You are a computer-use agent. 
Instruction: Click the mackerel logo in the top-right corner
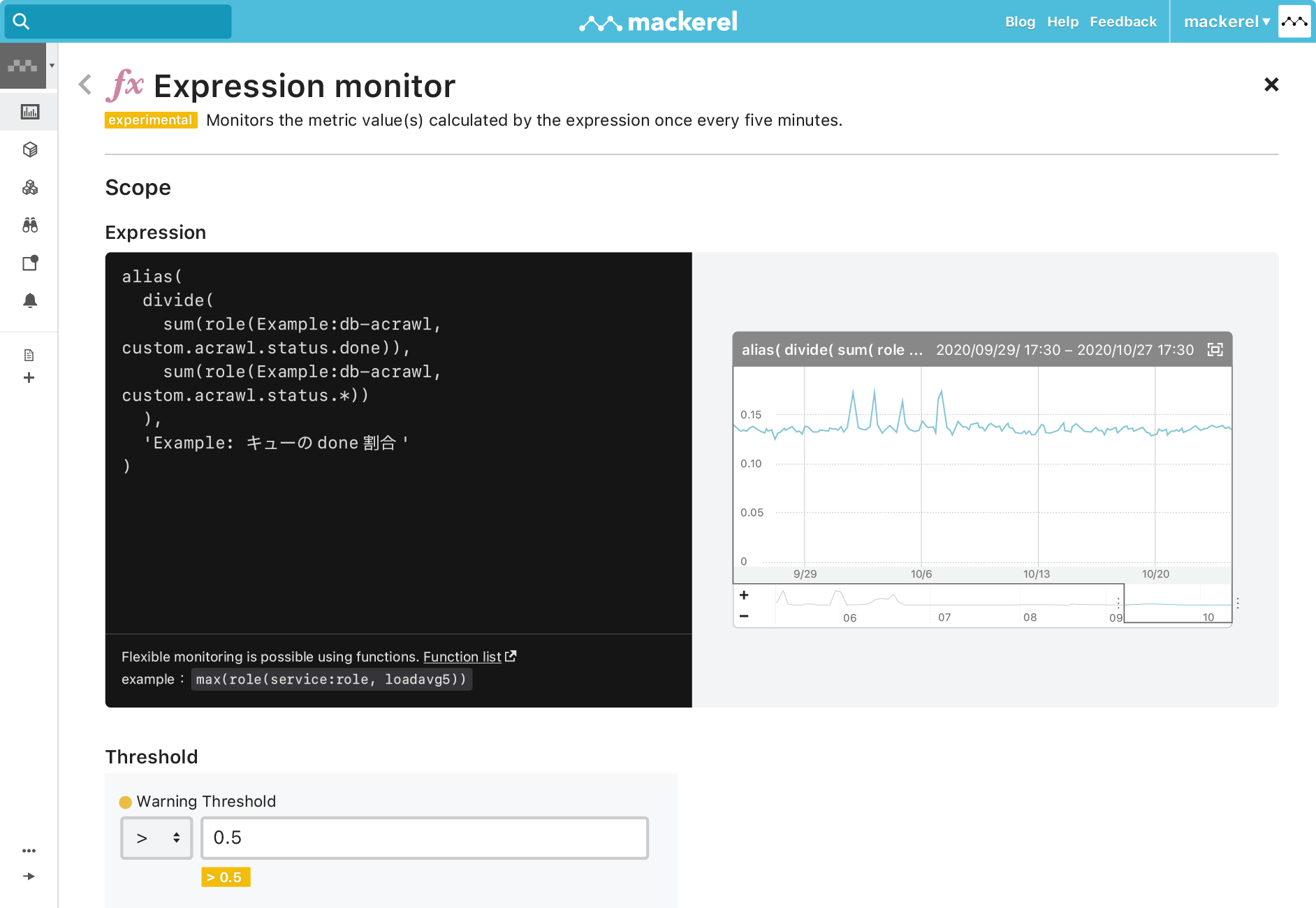[x=1294, y=22]
